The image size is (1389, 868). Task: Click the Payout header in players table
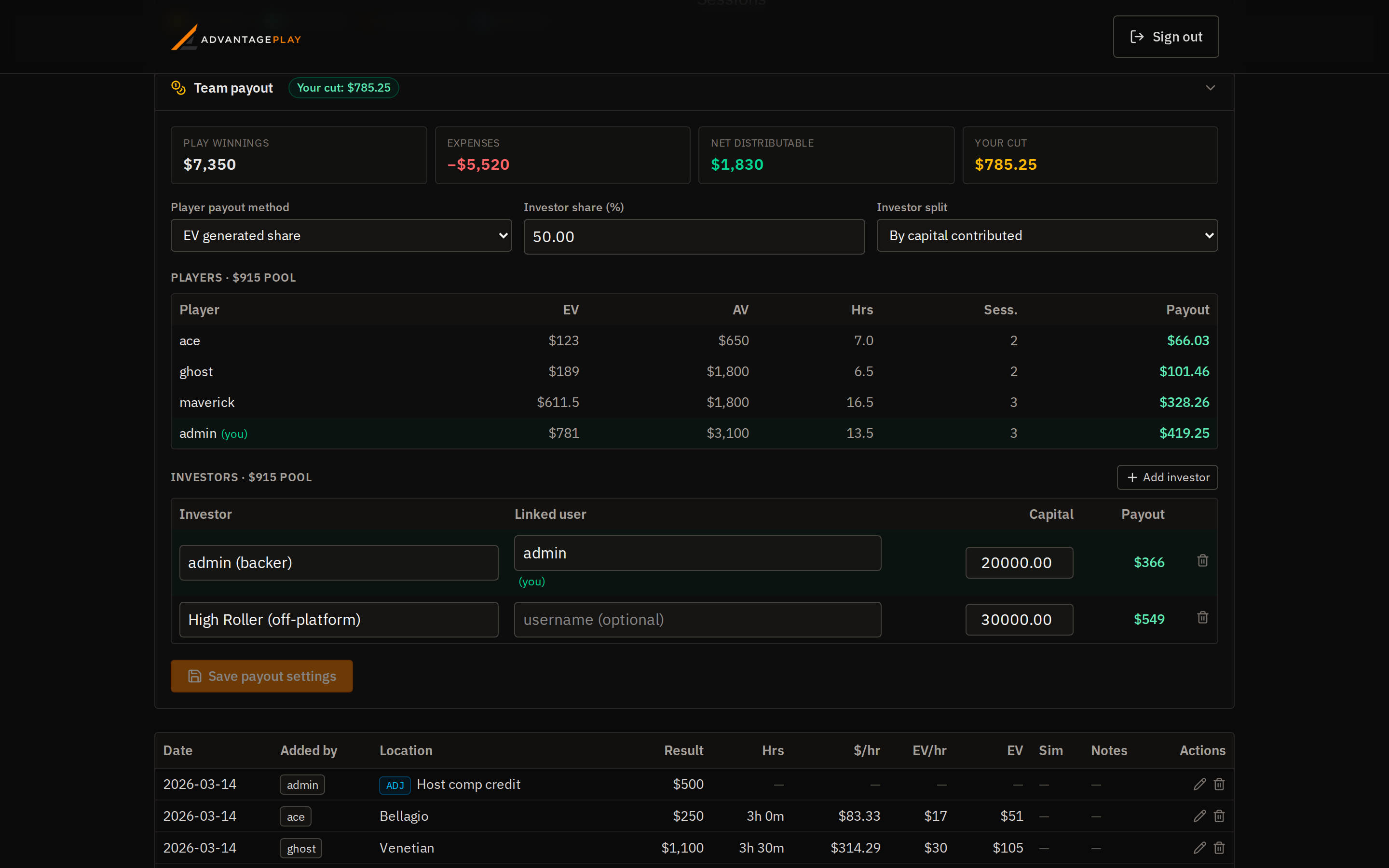(x=1187, y=310)
